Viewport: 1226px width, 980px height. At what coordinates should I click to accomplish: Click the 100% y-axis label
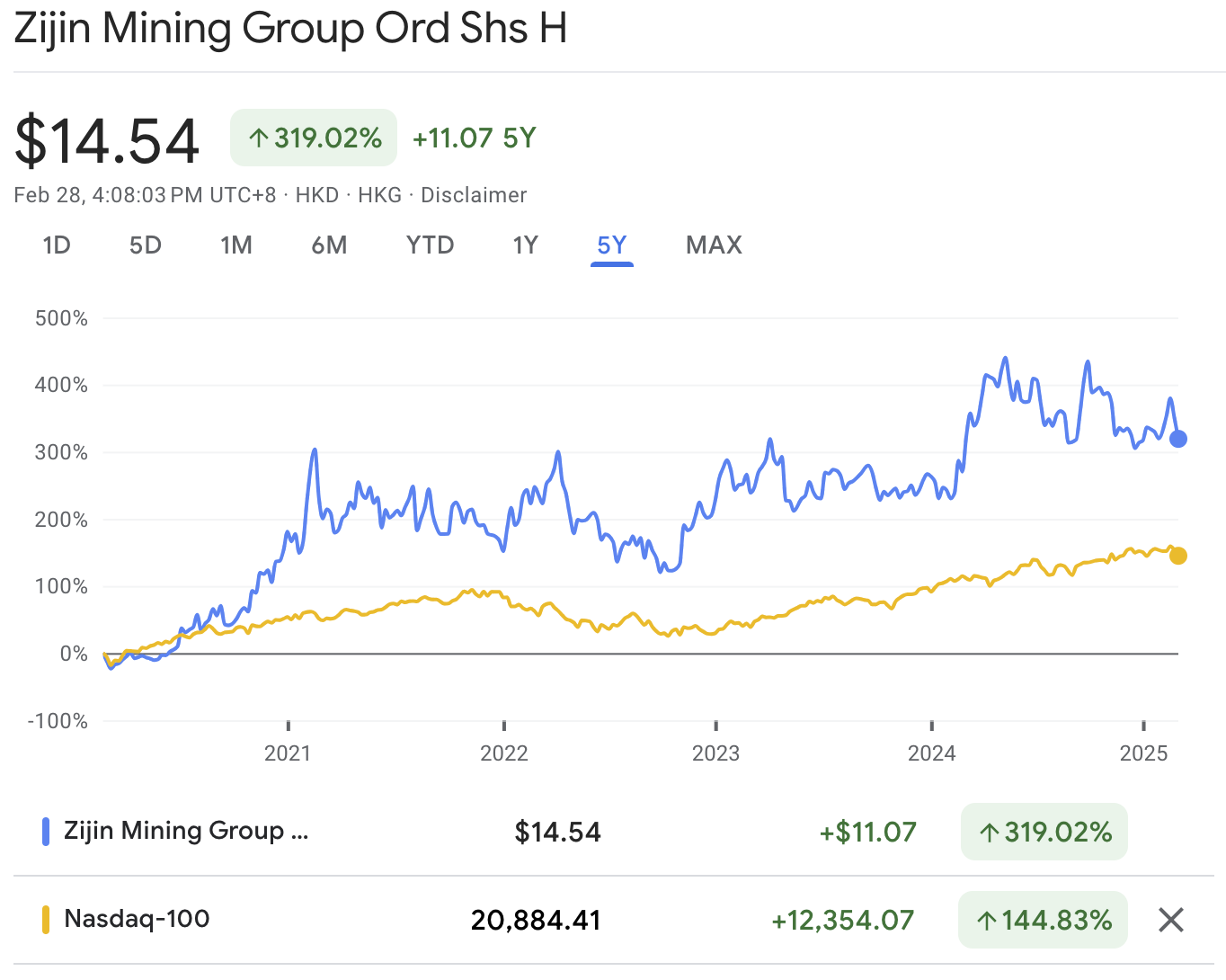[61, 586]
